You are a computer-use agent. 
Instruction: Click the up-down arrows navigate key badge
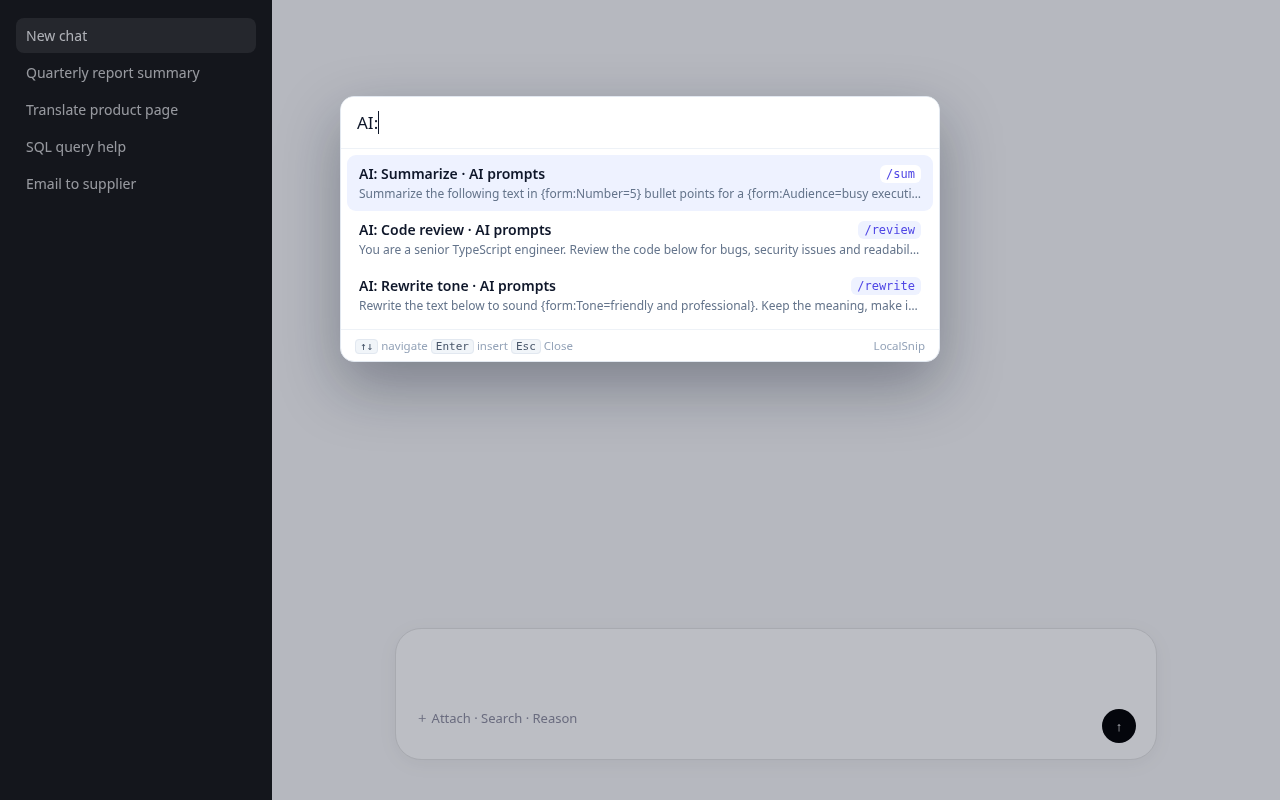(366, 346)
